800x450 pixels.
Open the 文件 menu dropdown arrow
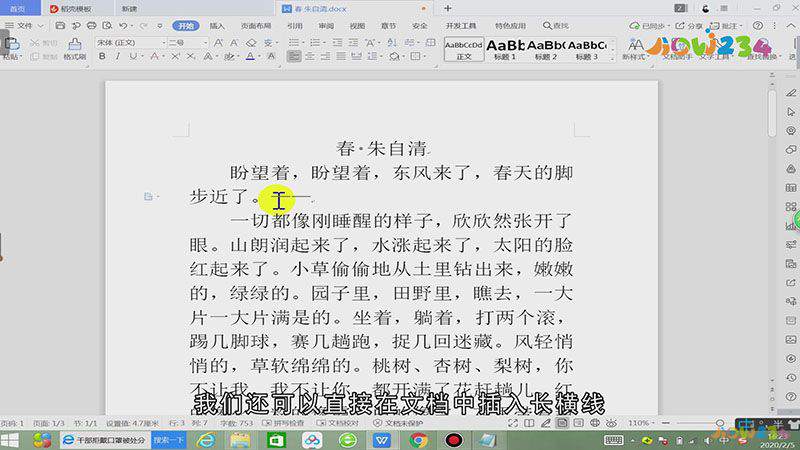tap(41, 26)
